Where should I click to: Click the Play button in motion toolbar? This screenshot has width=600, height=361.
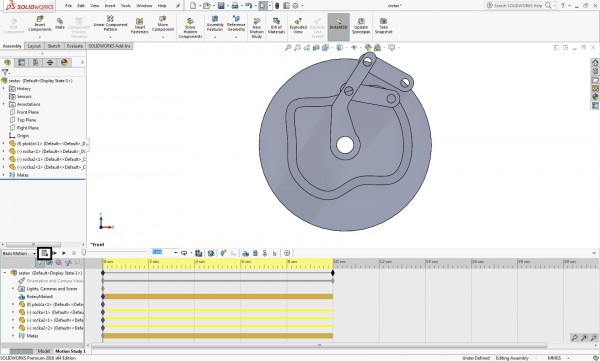pyautogui.click(x=64, y=253)
